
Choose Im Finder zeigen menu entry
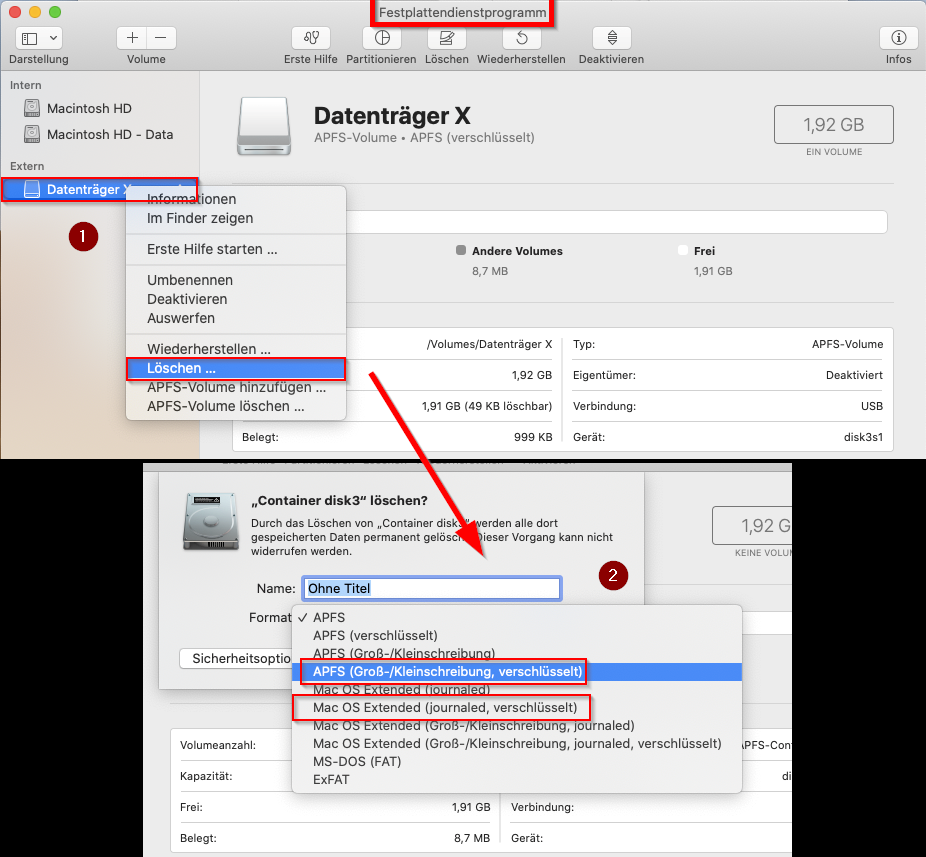(x=200, y=218)
